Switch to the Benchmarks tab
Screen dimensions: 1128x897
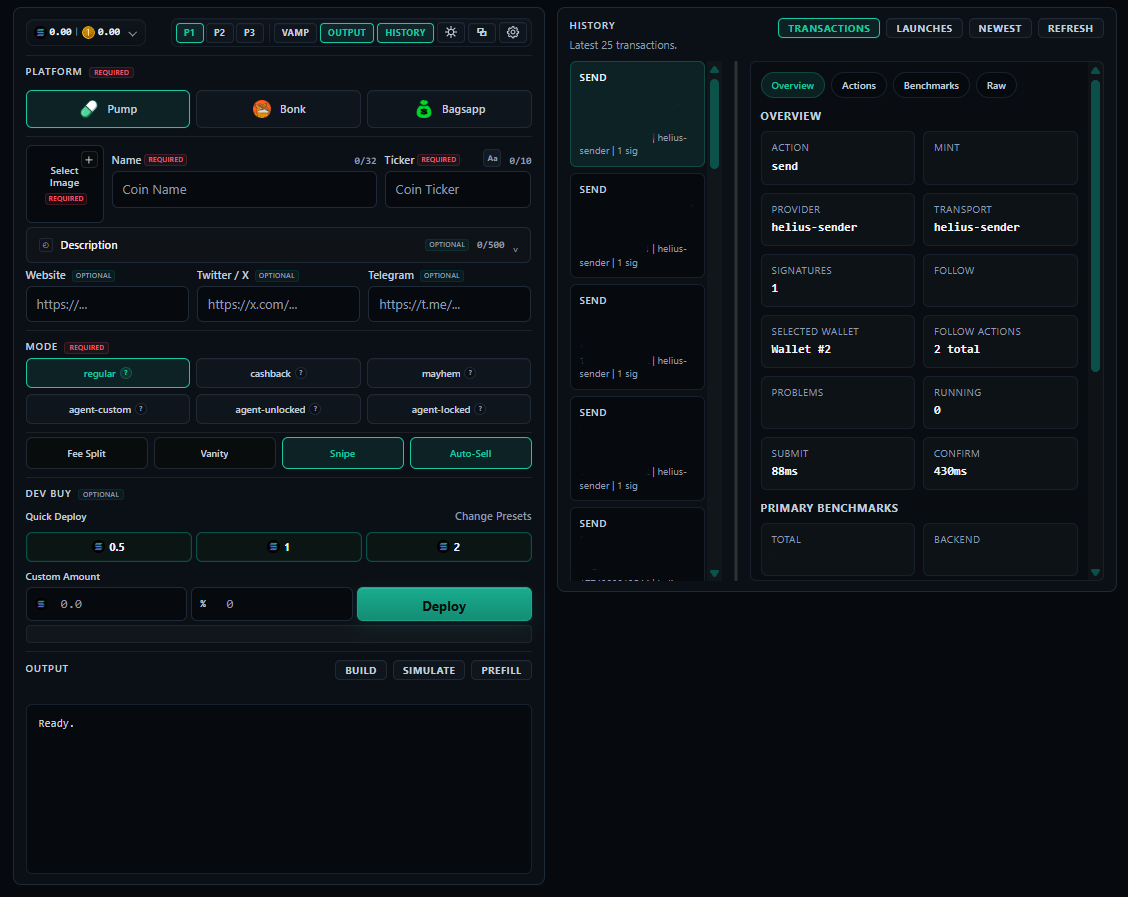point(931,86)
